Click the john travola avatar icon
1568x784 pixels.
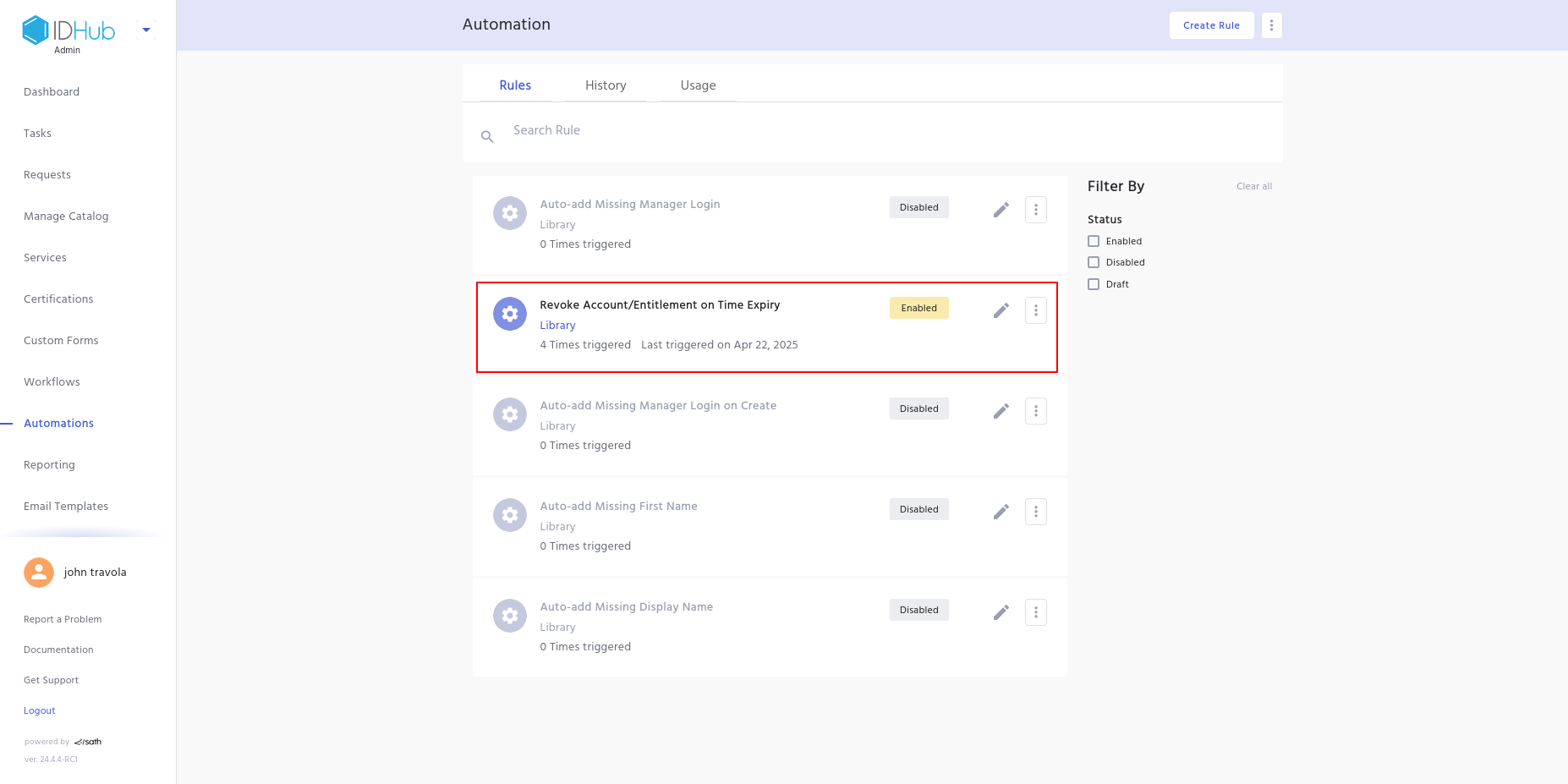(39, 573)
